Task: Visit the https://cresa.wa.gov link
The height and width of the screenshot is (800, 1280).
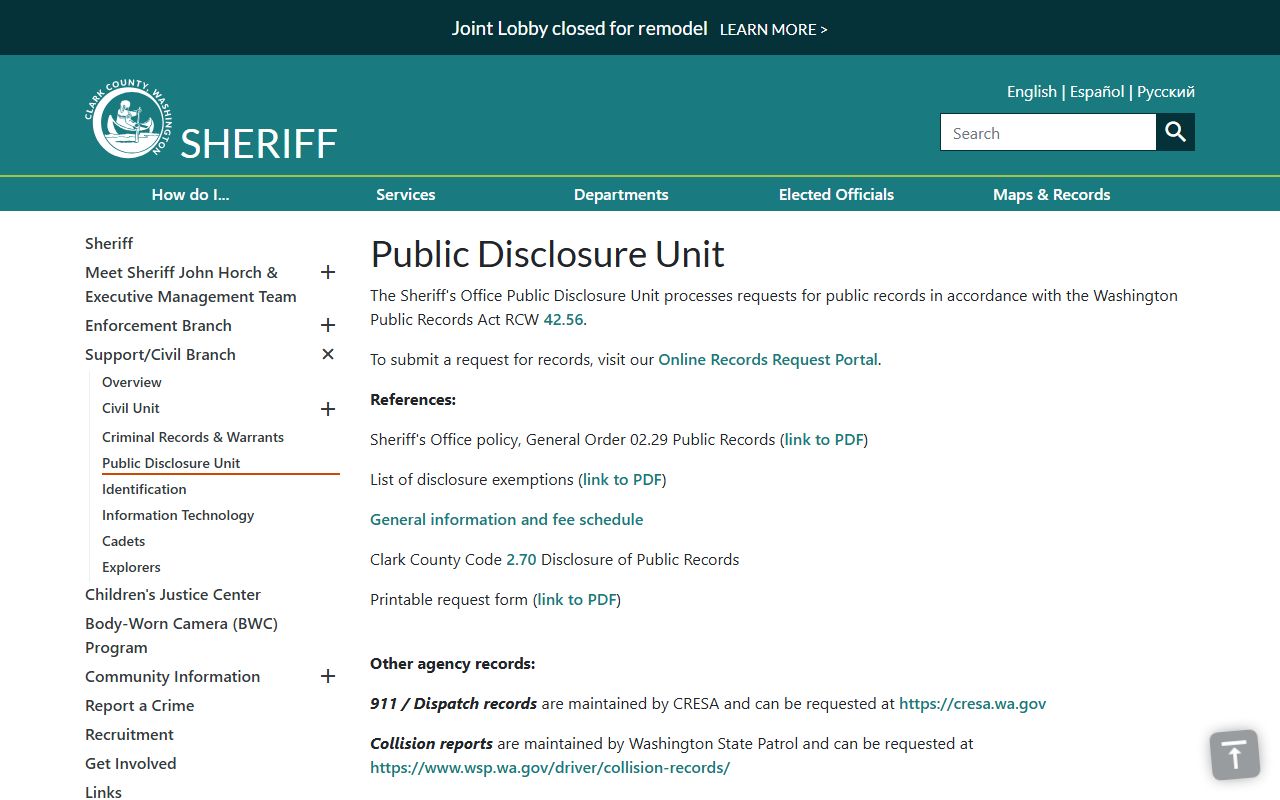Action: (972, 703)
